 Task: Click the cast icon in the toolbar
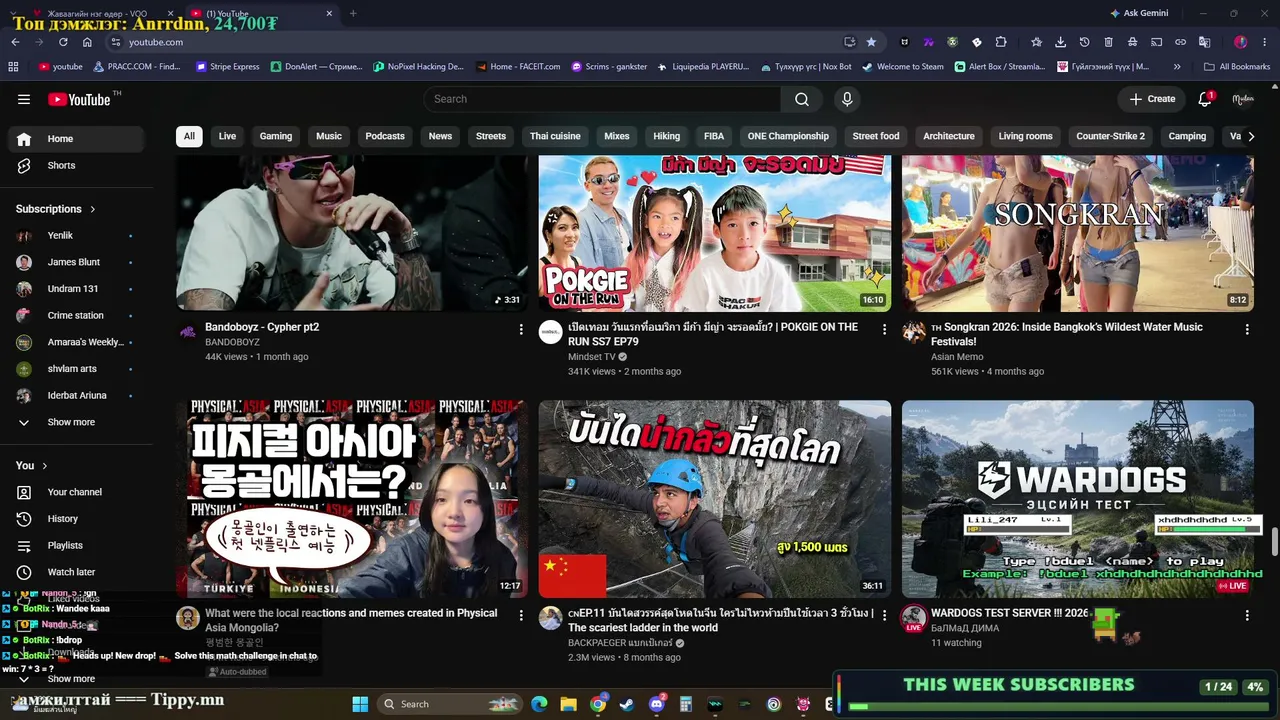click(x=1156, y=42)
